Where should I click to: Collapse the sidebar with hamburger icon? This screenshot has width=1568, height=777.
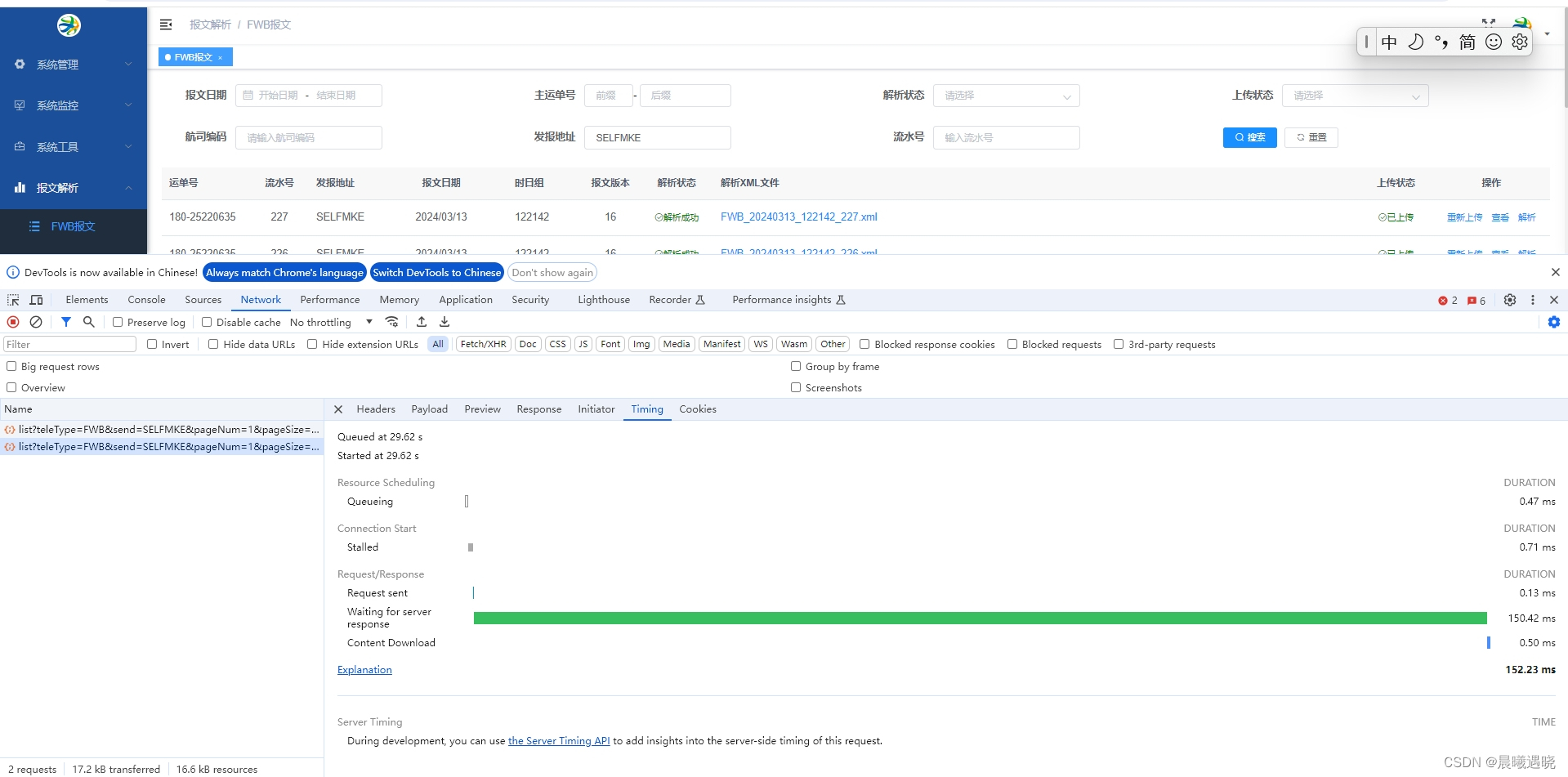tap(166, 25)
